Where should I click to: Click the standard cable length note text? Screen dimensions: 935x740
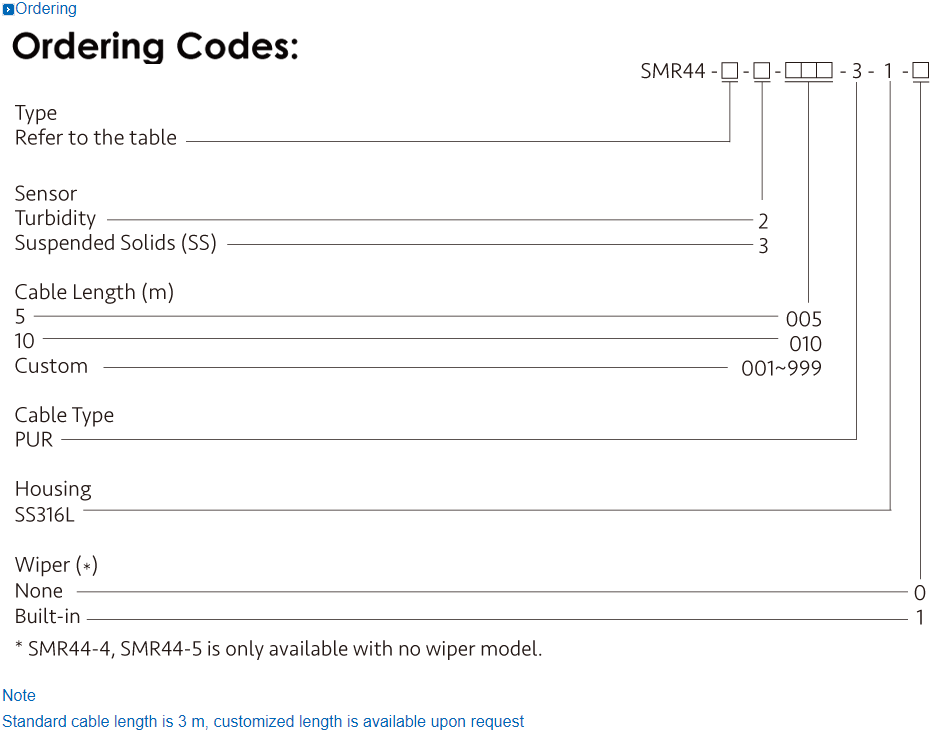coord(263,721)
